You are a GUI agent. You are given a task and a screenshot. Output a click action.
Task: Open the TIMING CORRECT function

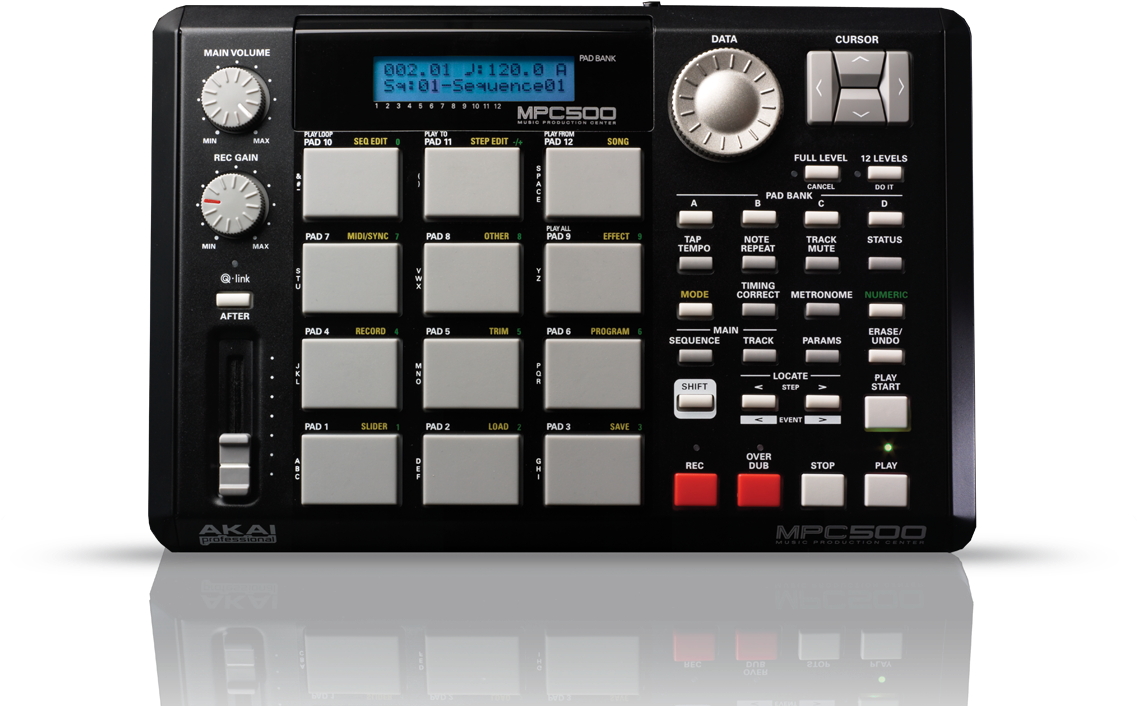click(758, 310)
